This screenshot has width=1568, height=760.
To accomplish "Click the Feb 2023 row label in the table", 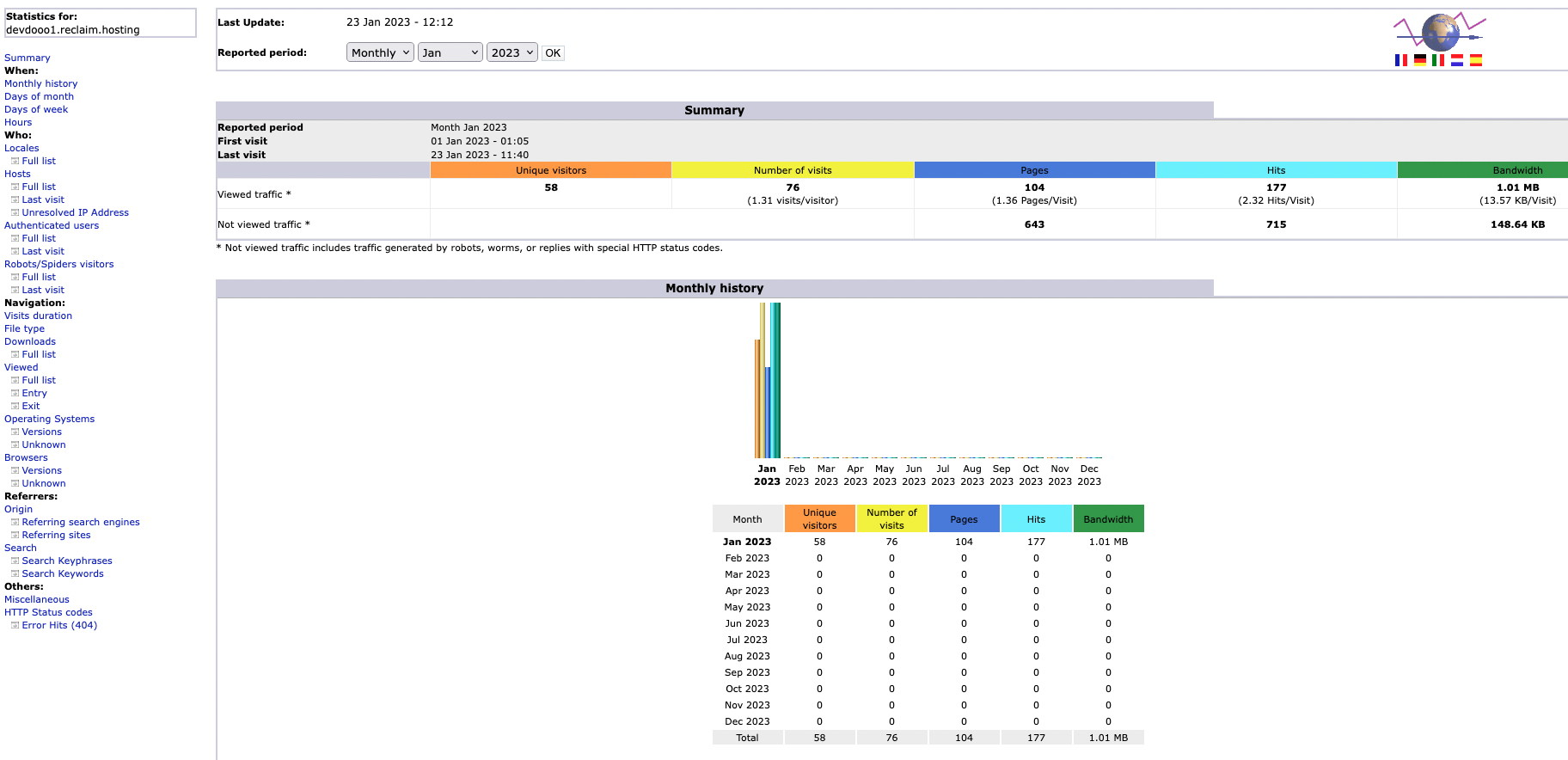I will [x=747, y=558].
